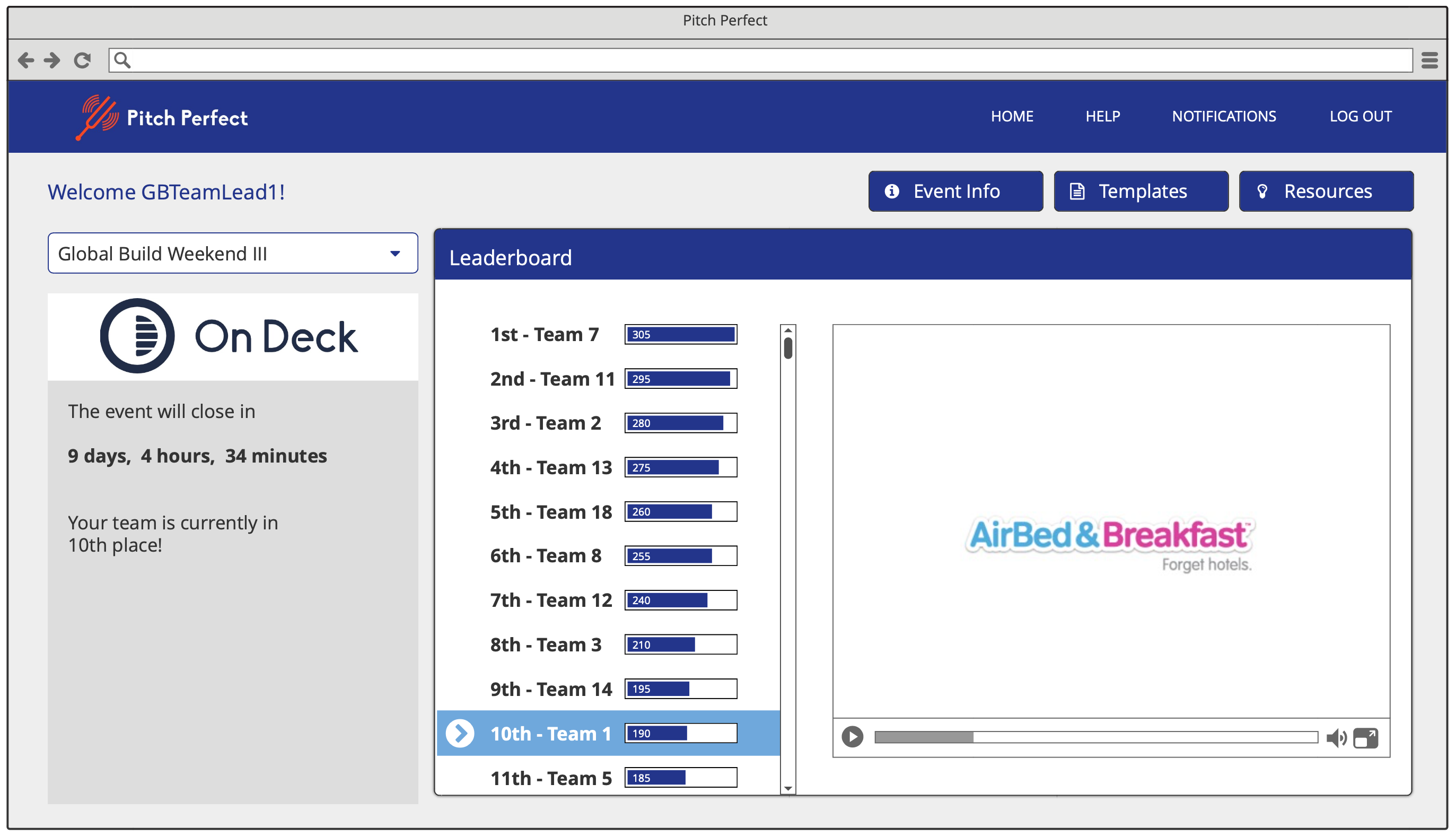
Task: Open the HELP page
Action: 1102,116
